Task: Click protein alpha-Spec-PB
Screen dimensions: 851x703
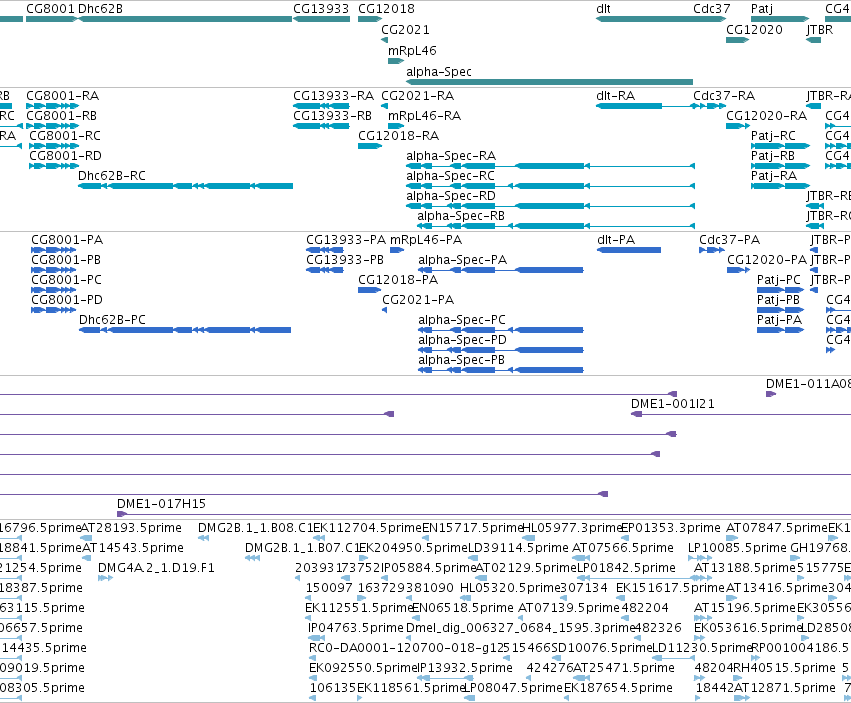Action: coord(500,370)
